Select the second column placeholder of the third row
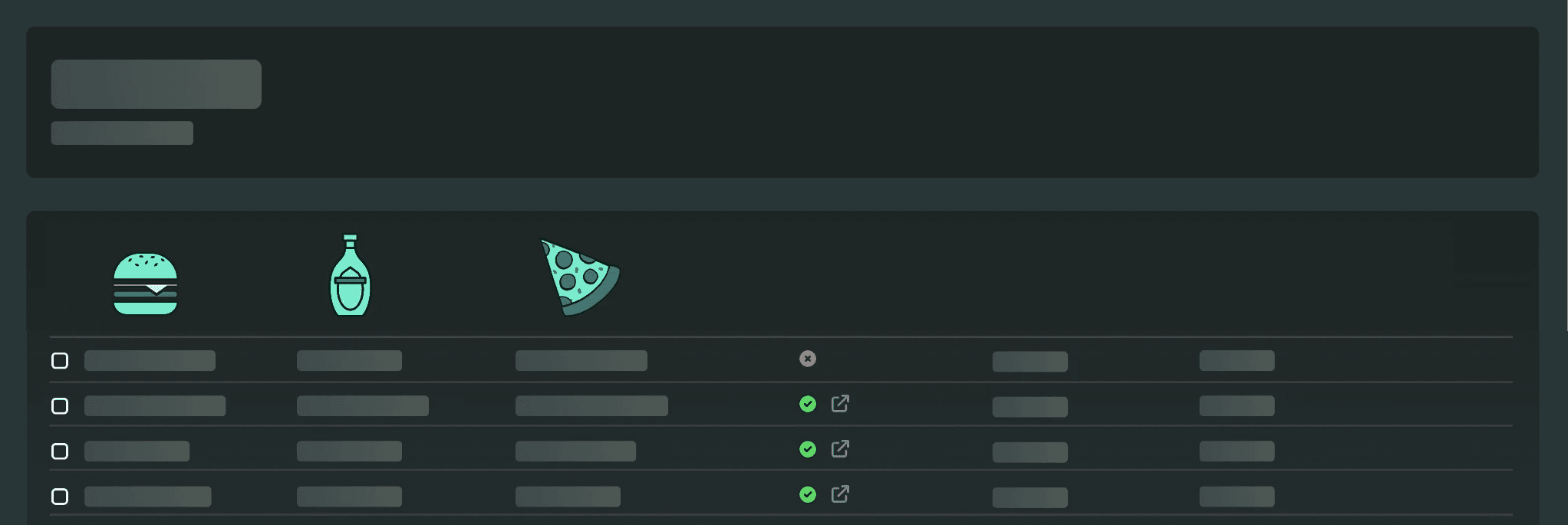The image size is (1568, 525). pos(351,450)
